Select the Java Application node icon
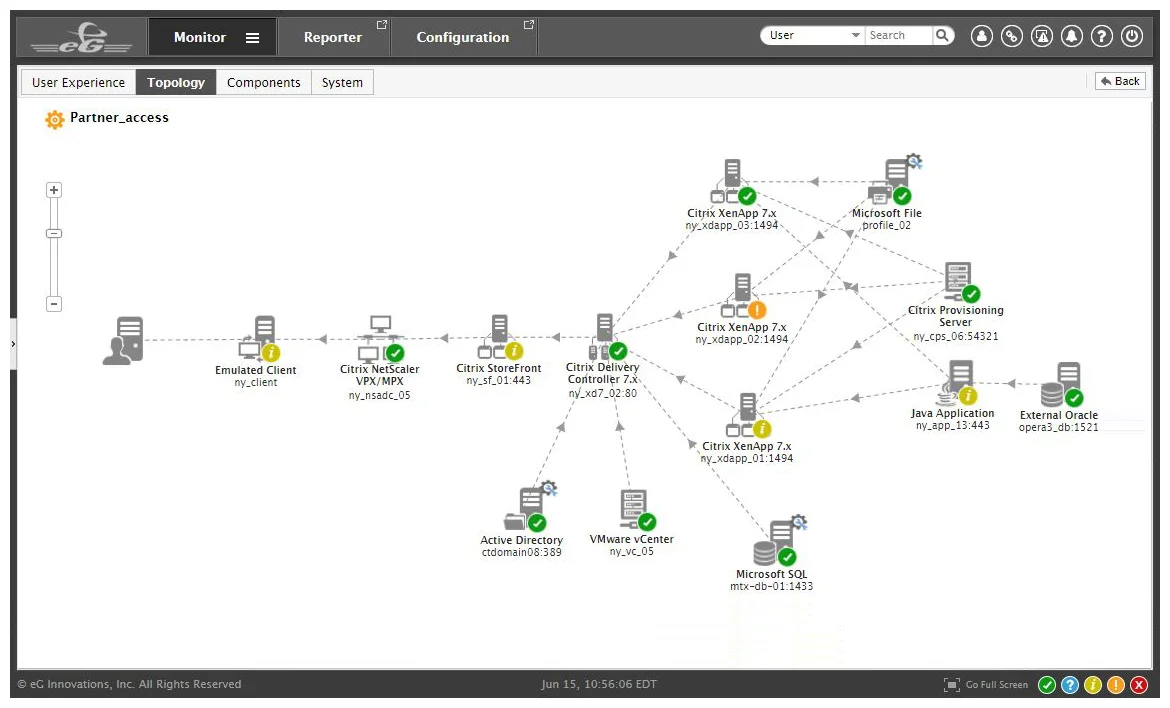This screenshot has width=1170, height=708. [x=957, y=383]
